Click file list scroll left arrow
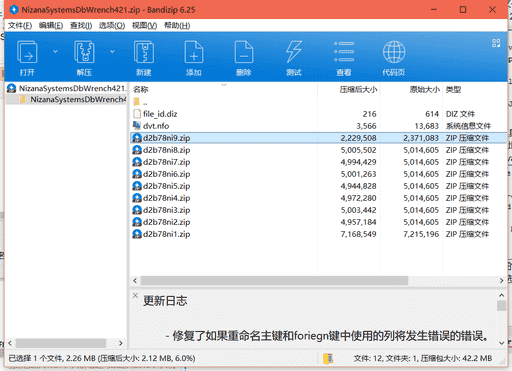Screen dimensions: 512x371 [135, 281]
